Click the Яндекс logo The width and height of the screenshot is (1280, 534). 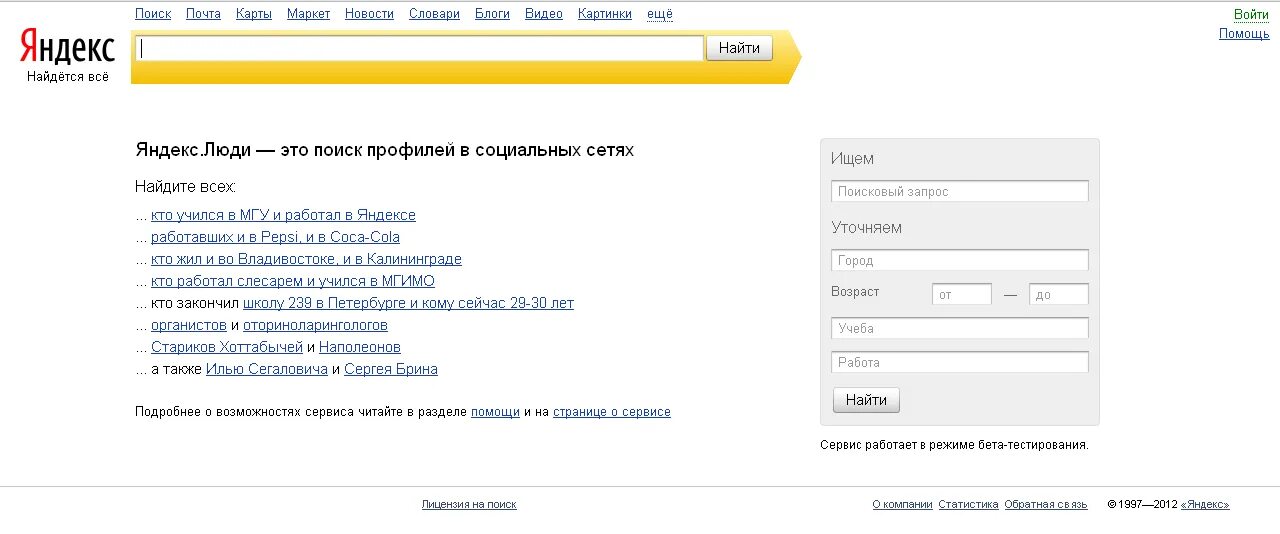[x=67, y=48]
